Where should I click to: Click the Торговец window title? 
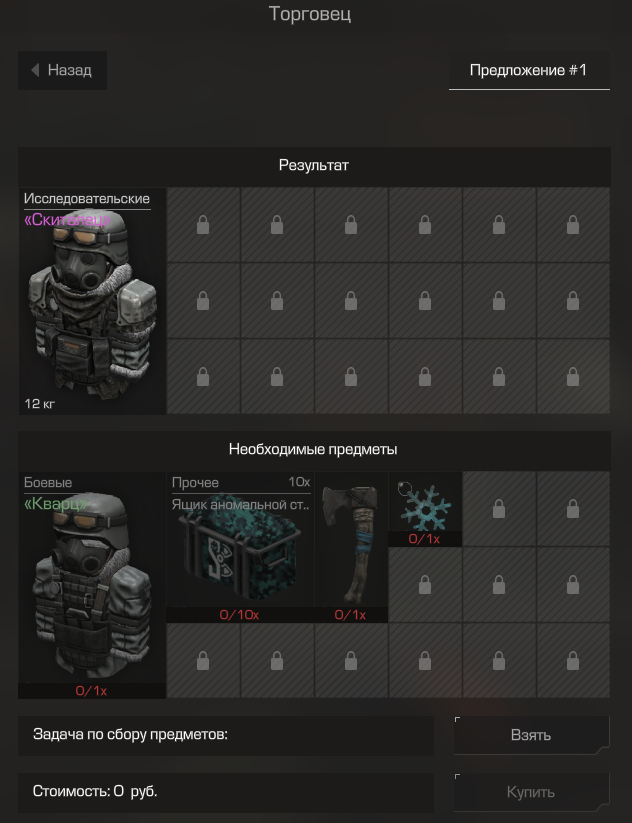tap(310, 14)
